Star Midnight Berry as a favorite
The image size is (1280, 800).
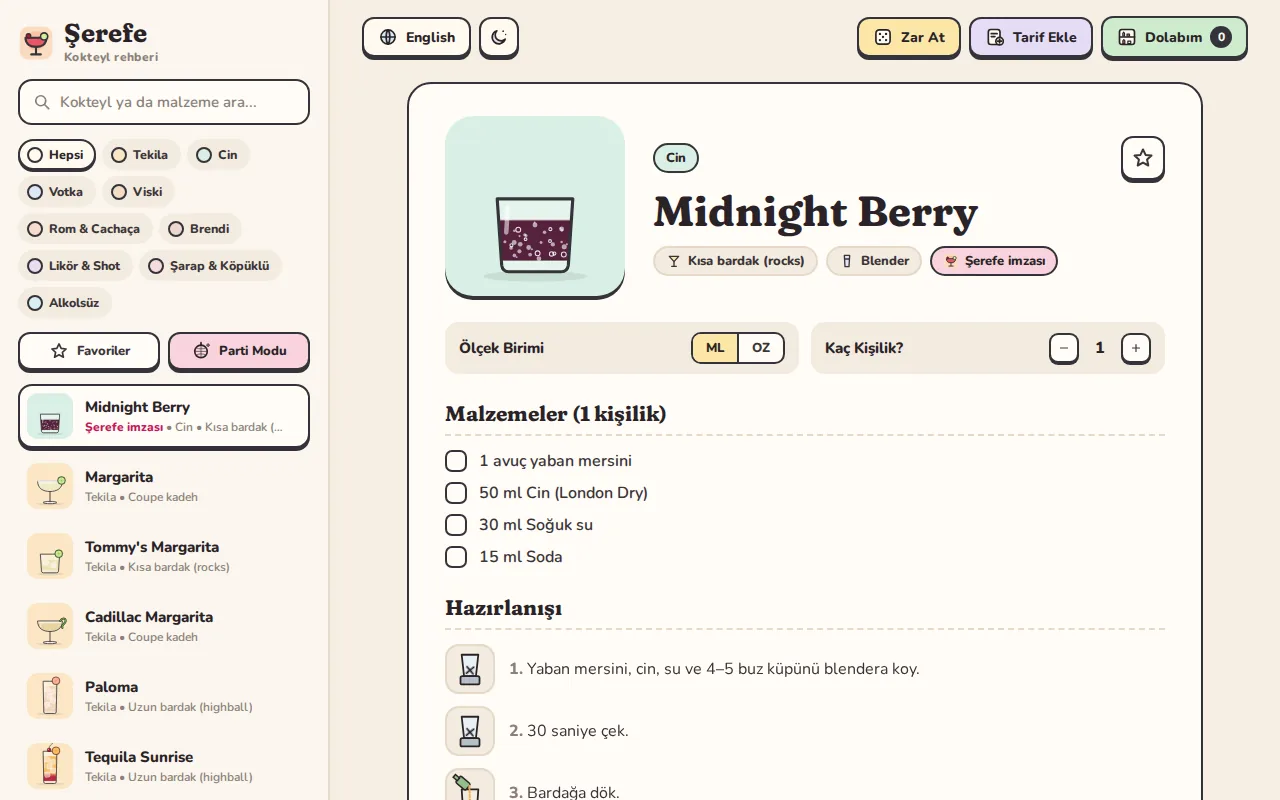(x=1143, y=158)
